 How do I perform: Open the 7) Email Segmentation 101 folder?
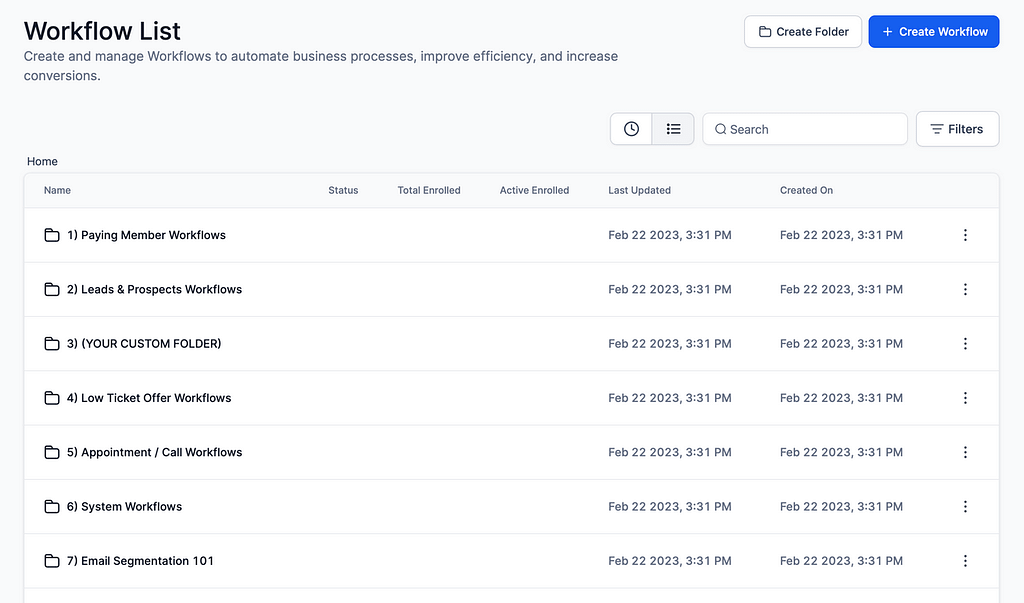tap(140, 561)
